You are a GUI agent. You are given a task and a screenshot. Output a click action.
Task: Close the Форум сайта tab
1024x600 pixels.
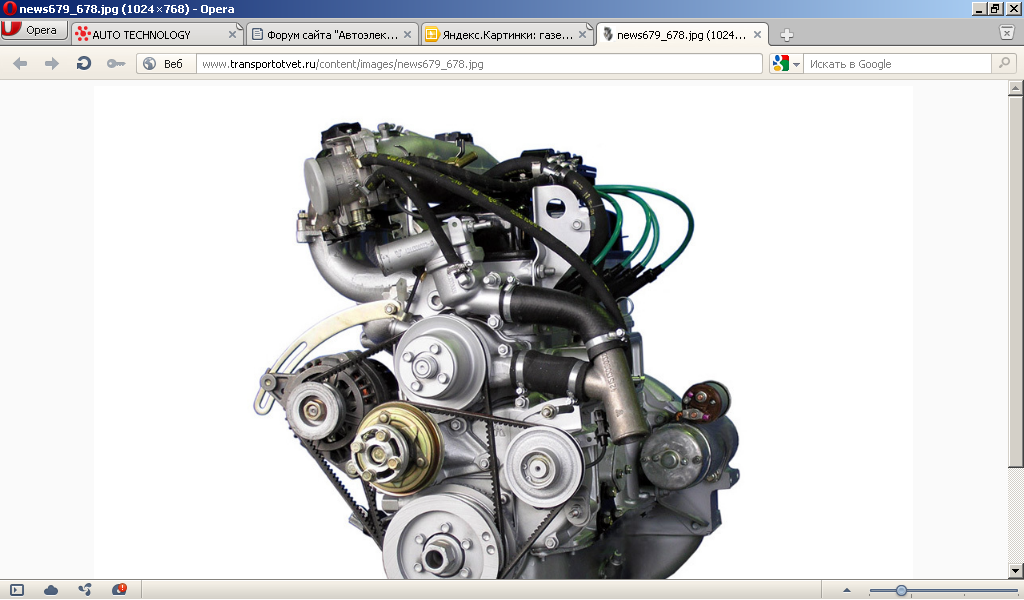pyautogui.click(x=408, y=35)
